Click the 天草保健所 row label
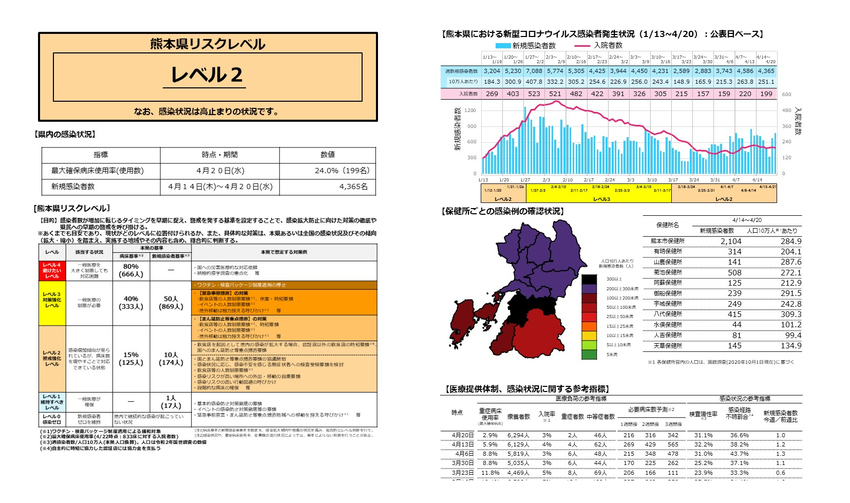The width and height of the screenshot is (850, 503). [x=667, y=346]
